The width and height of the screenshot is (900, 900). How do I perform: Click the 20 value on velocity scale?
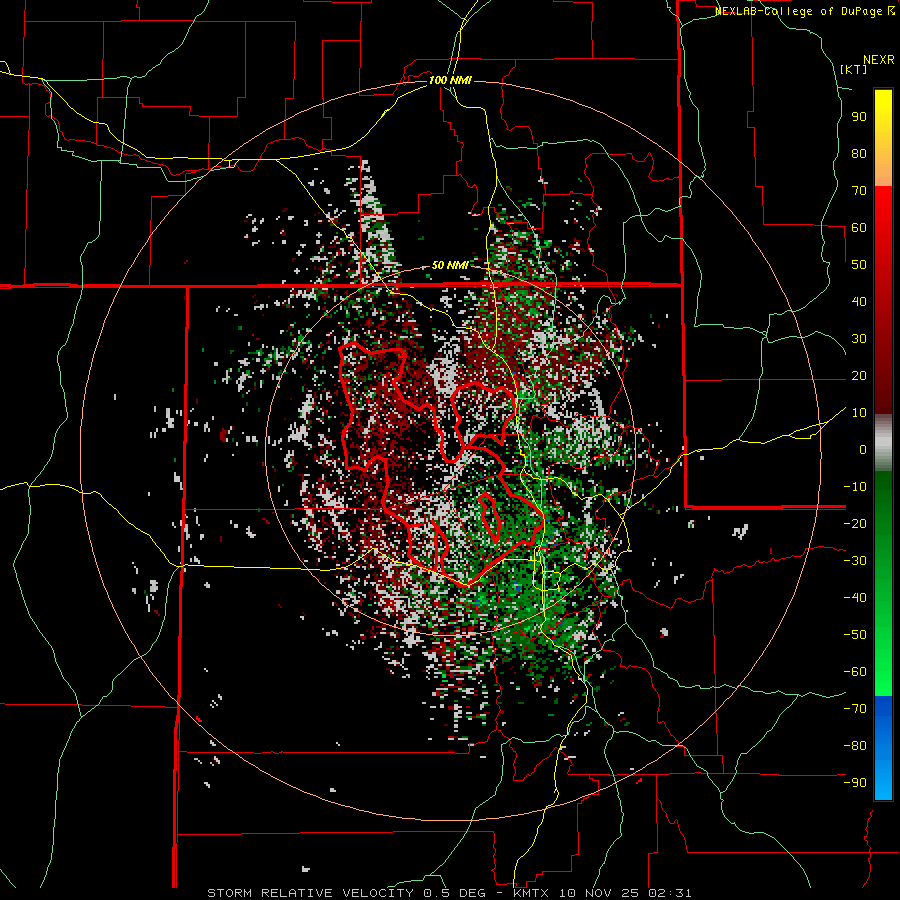point(859,375)
